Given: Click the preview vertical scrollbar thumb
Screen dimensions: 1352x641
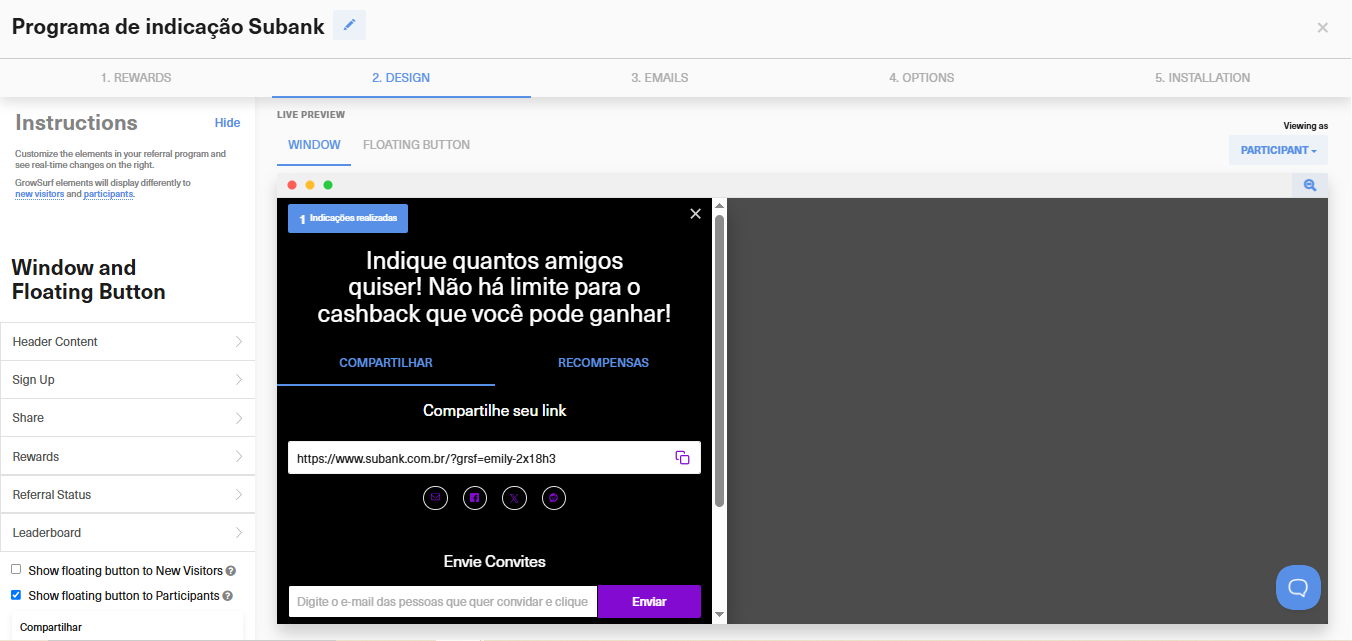Looking at the screenshot, I should (719, 361).
